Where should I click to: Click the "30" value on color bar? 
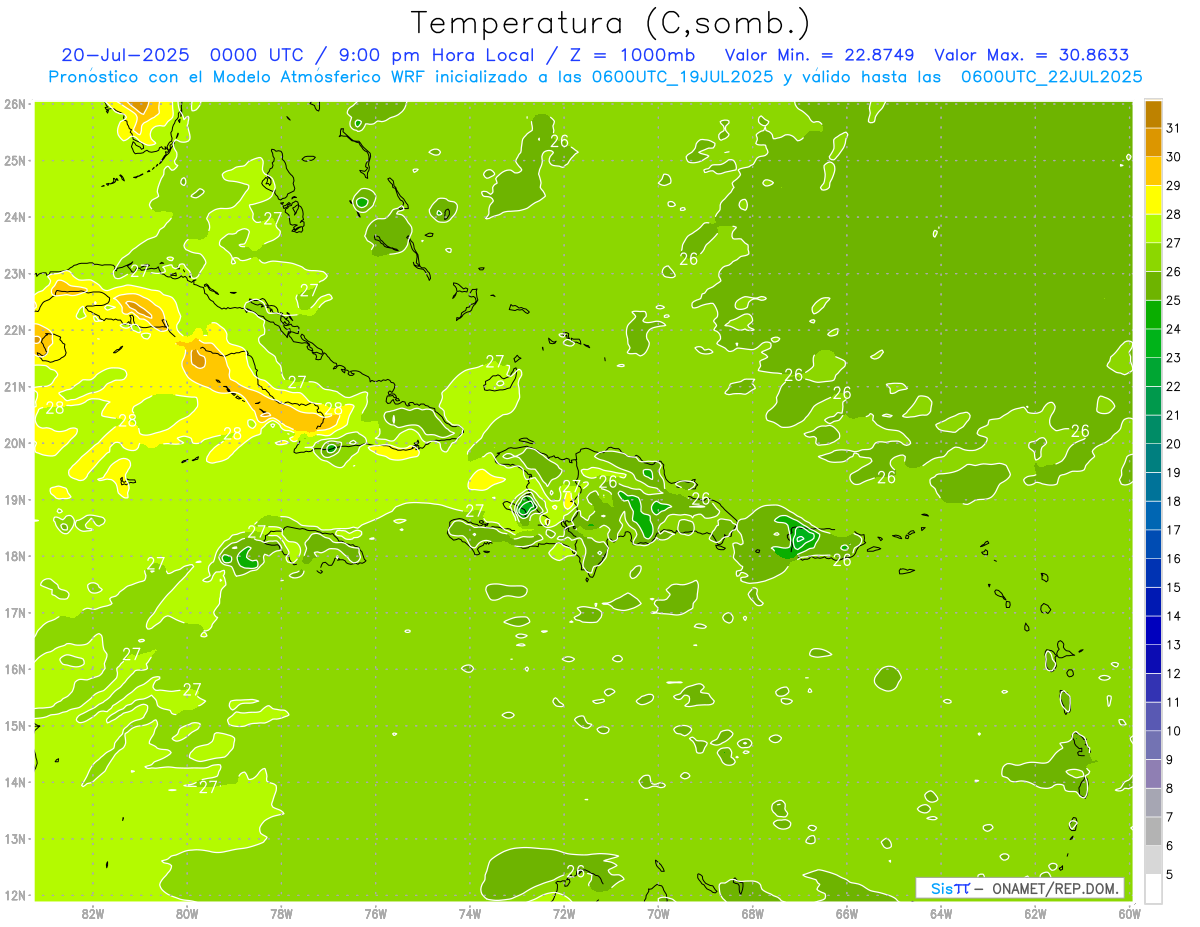(1174, 156)
